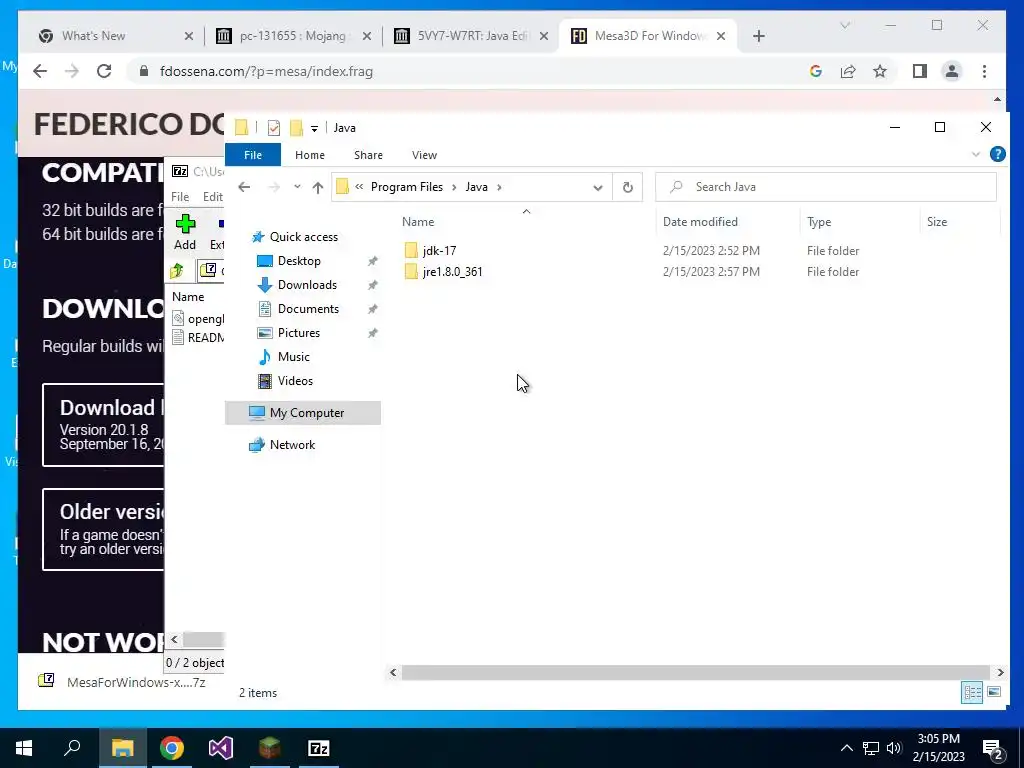1024x768 pixels.
Task: Open the Home ribbon tab
Action: click(x=310, y=155)
